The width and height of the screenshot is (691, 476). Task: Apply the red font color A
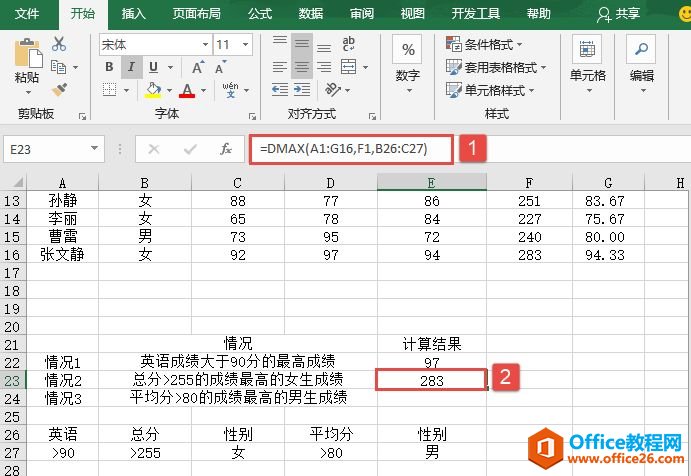click(x=187, y=90)
